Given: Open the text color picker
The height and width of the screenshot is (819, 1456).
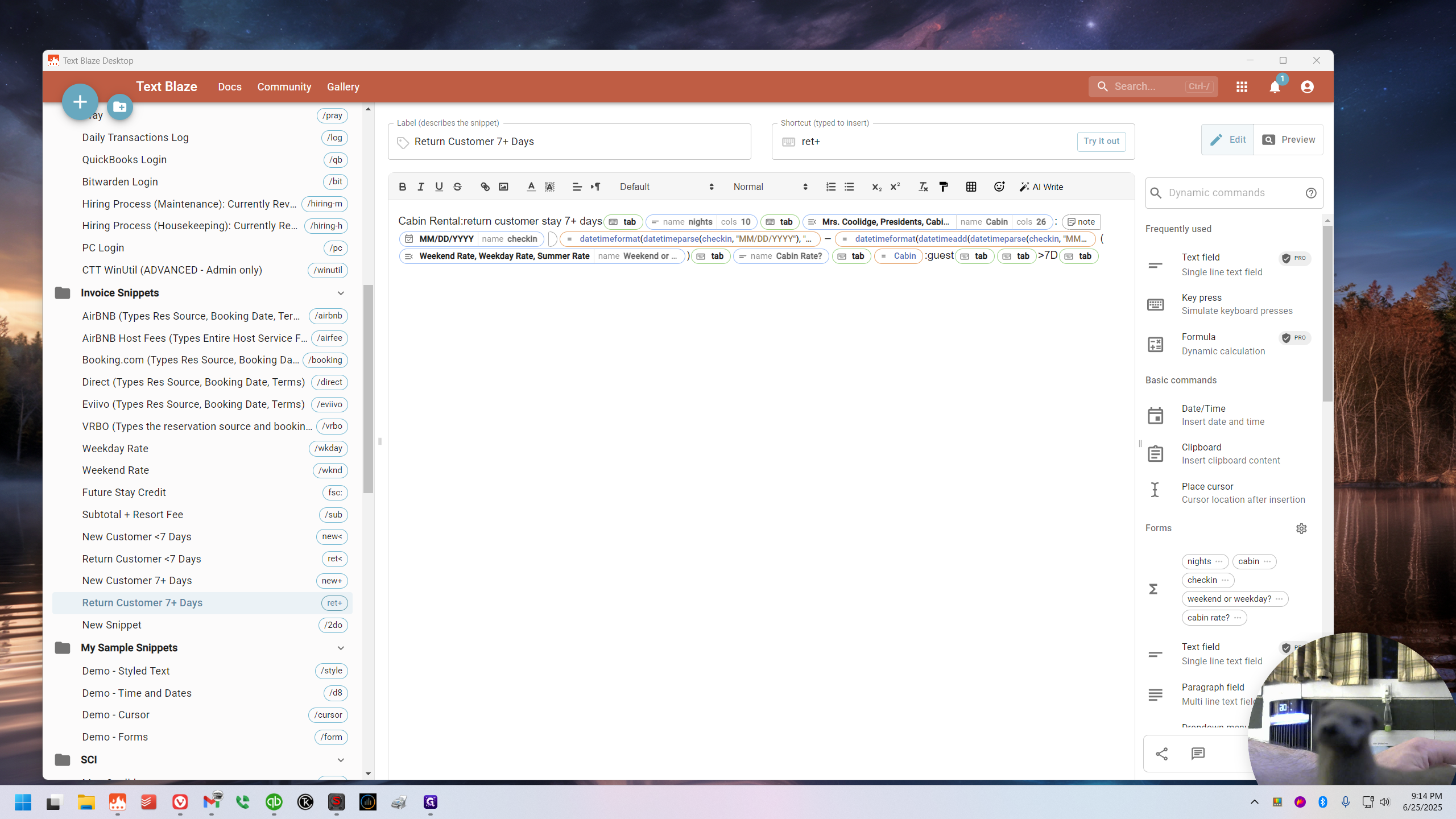Looking at the screenshot, I should point(531,187).
